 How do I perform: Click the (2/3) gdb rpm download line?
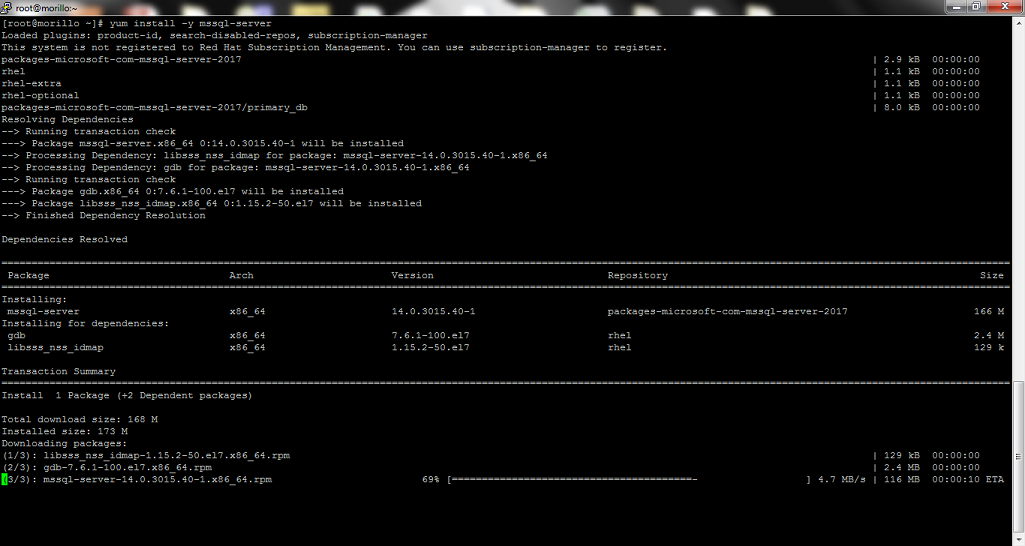[107, 468]
